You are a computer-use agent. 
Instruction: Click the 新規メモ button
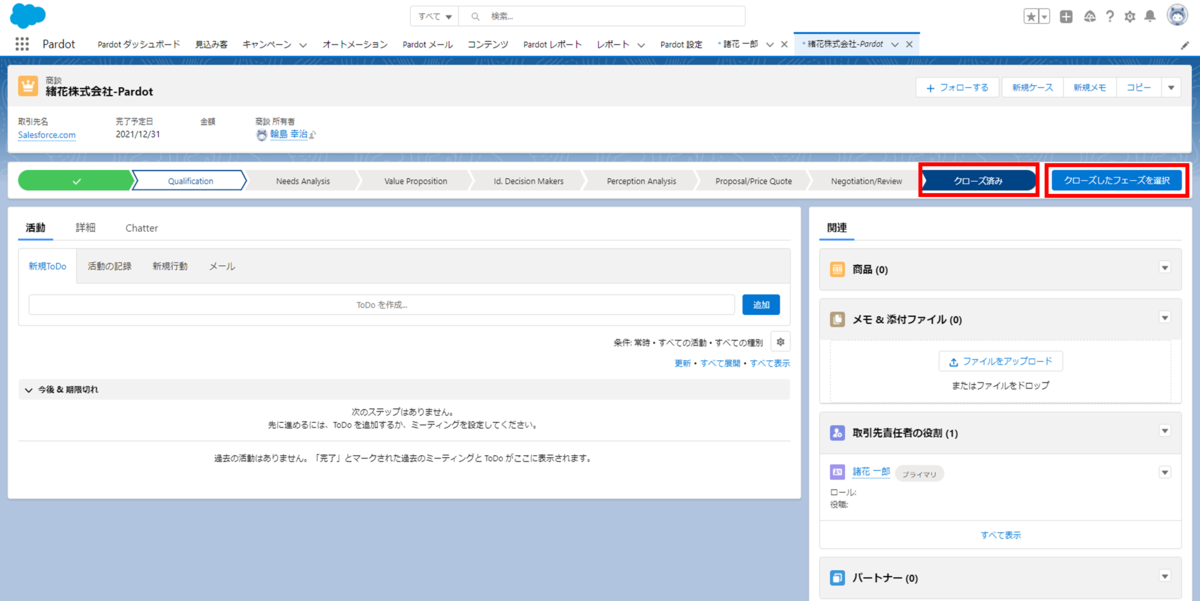click(1089, 87)
